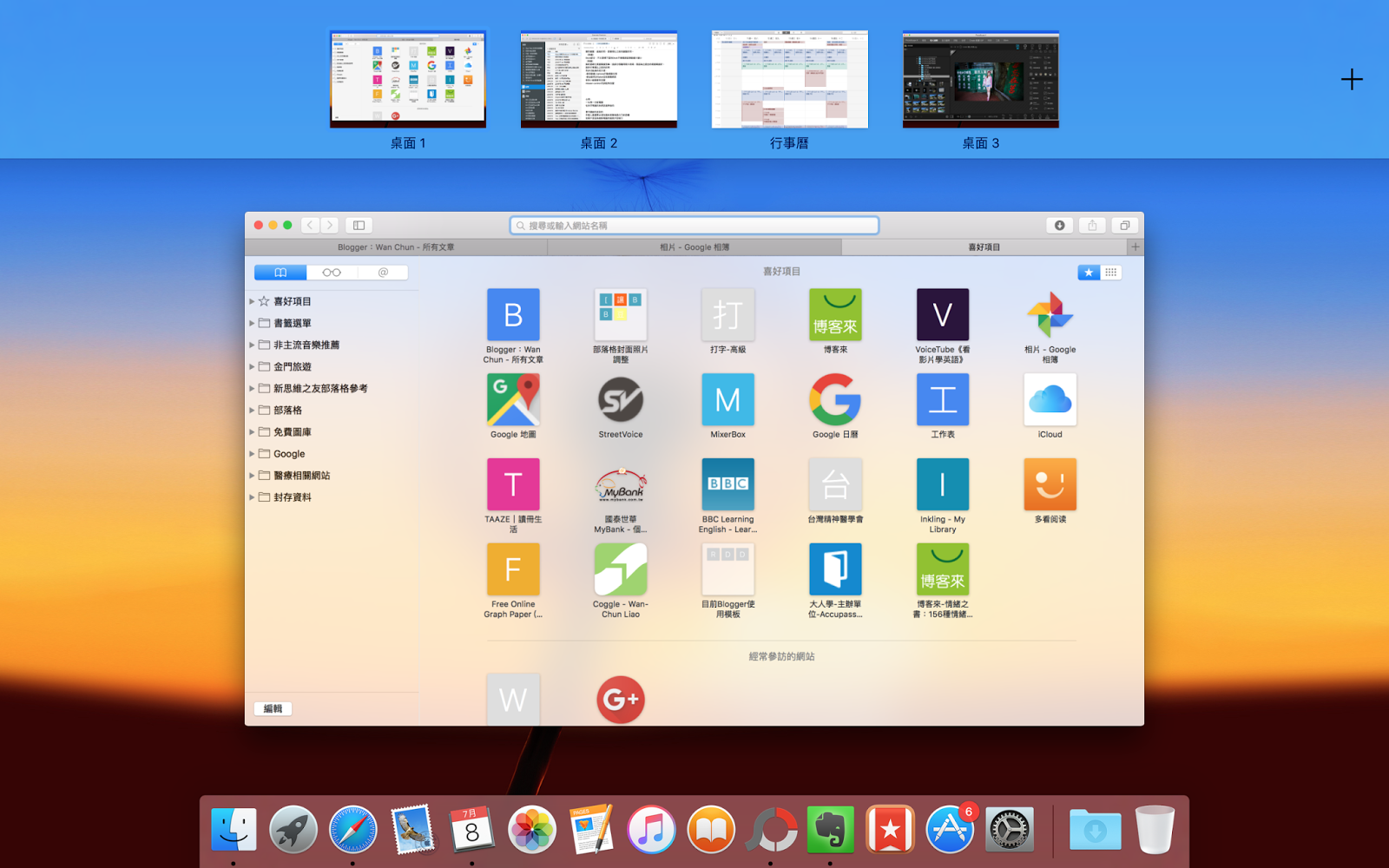Open the StreetVoice favorite icon
1389x868 pixels.
(621, 399)
